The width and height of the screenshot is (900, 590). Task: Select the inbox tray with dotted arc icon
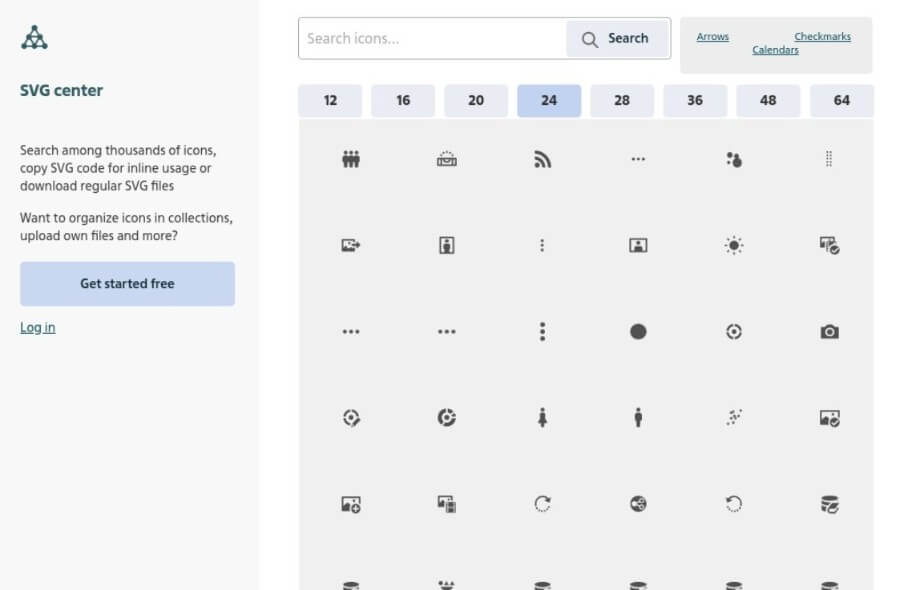(447, 159)
